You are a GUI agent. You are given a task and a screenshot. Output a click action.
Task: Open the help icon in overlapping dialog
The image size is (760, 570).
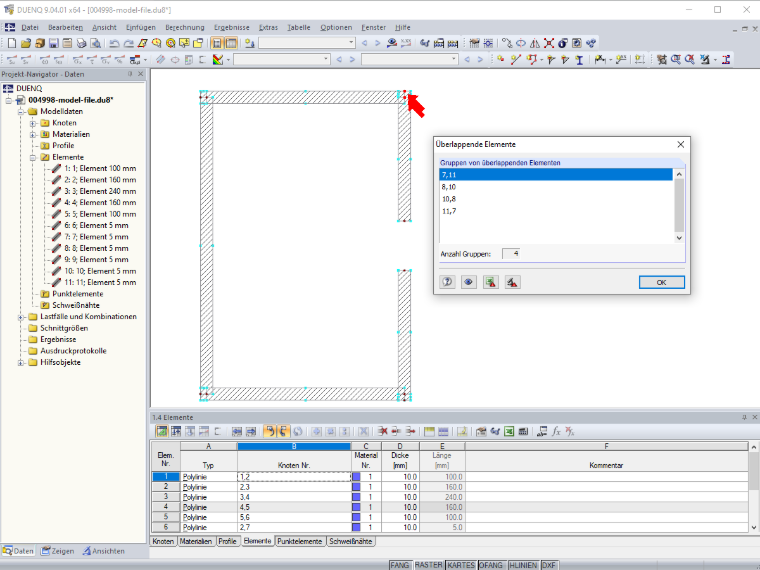[x=447, y=282]
